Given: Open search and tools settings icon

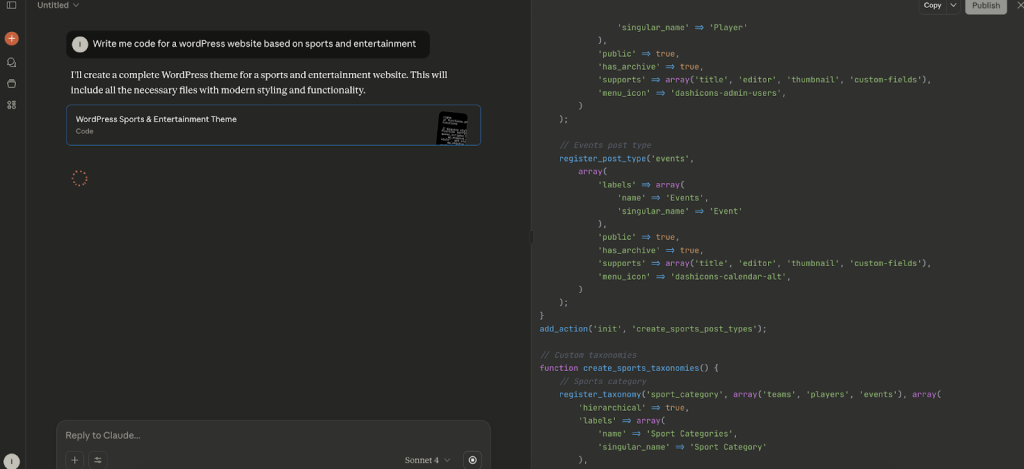Looking at the screenshot, I should coord(98,460).
